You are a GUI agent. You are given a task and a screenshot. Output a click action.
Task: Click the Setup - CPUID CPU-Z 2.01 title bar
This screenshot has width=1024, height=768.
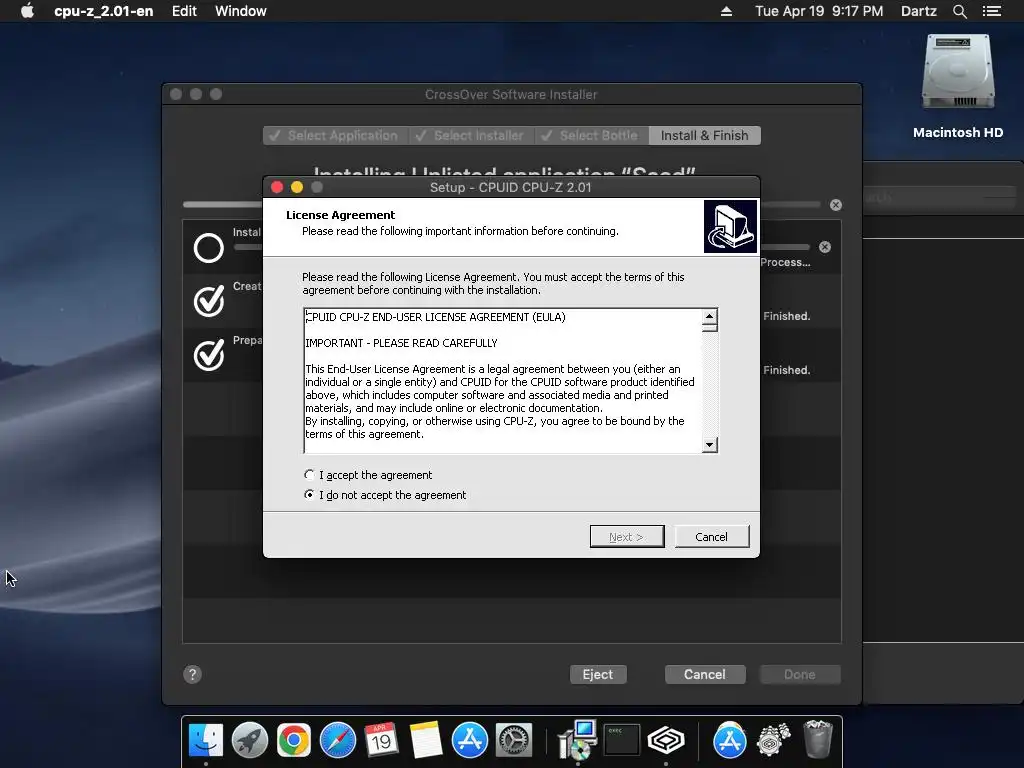pos(511,187)
